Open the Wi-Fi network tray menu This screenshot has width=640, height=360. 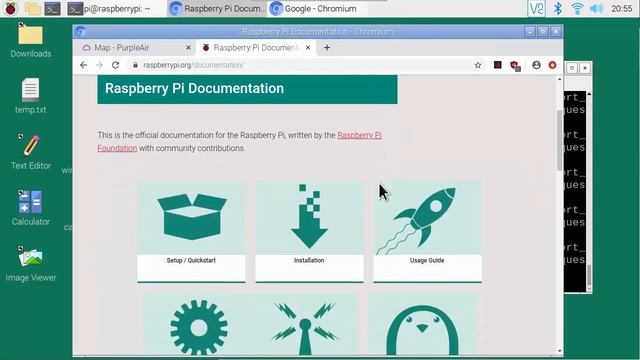(577, 9)
